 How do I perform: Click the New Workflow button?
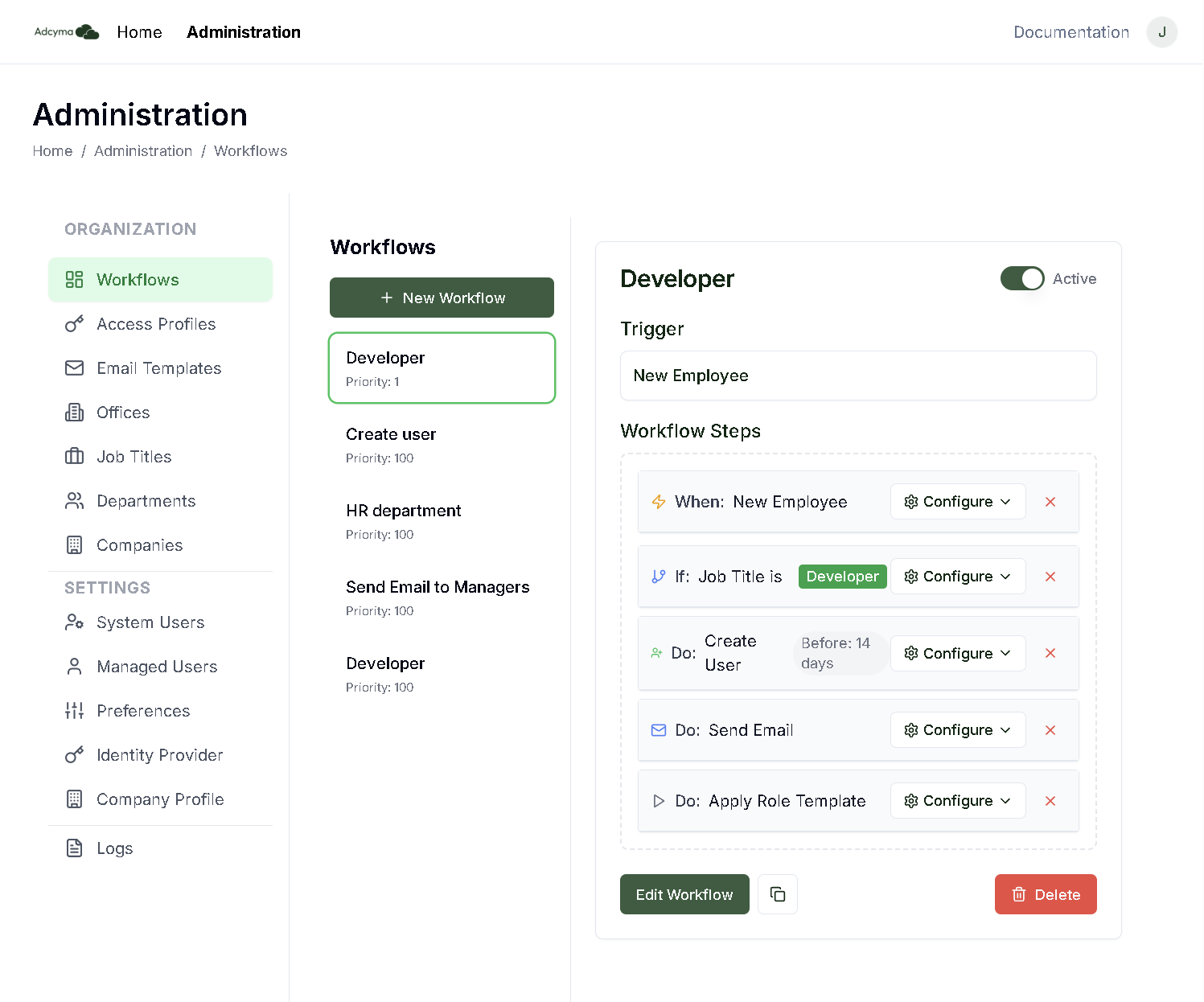442,298
